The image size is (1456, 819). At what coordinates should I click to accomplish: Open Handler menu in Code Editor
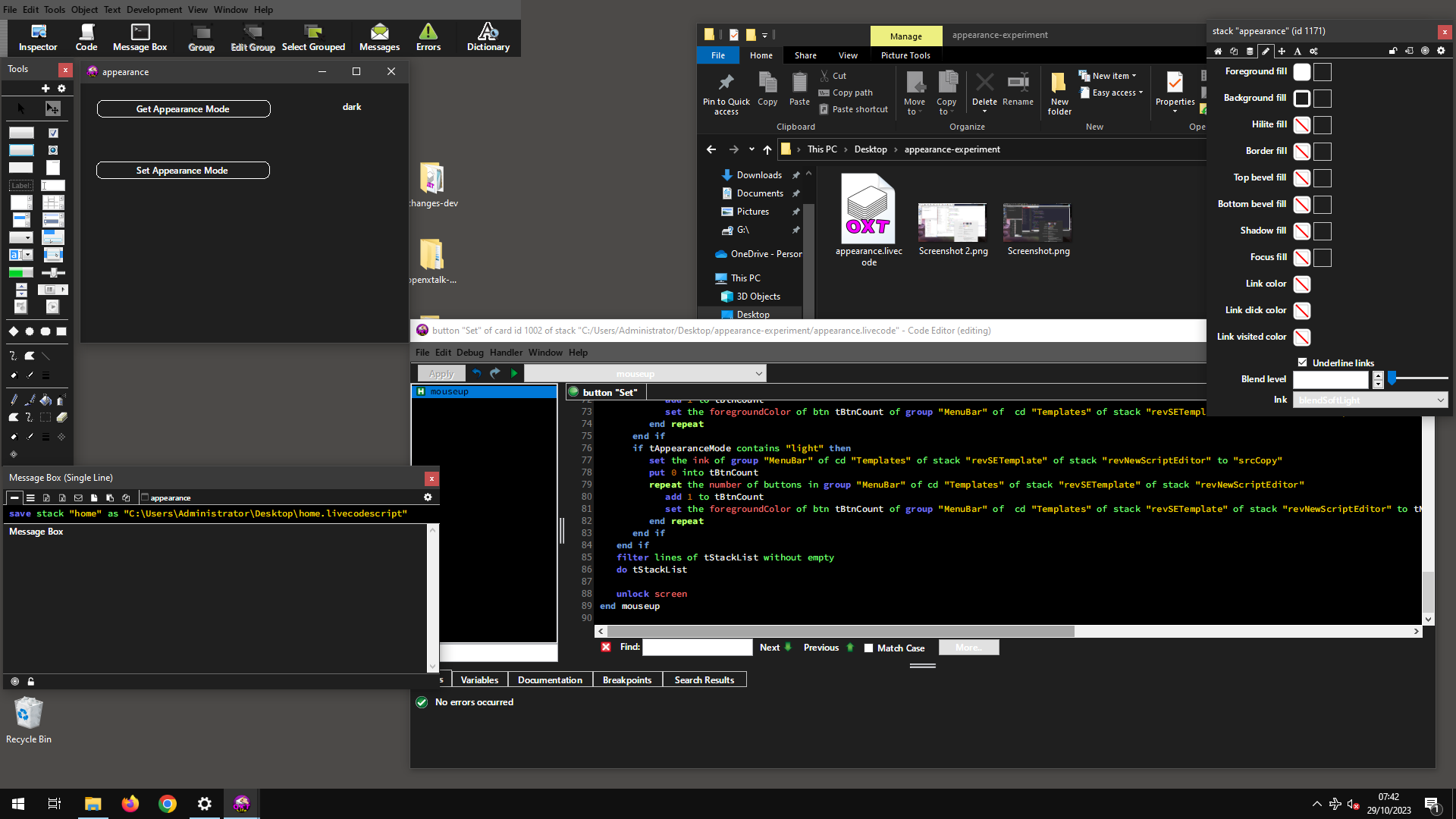click(x=506, y=353)
